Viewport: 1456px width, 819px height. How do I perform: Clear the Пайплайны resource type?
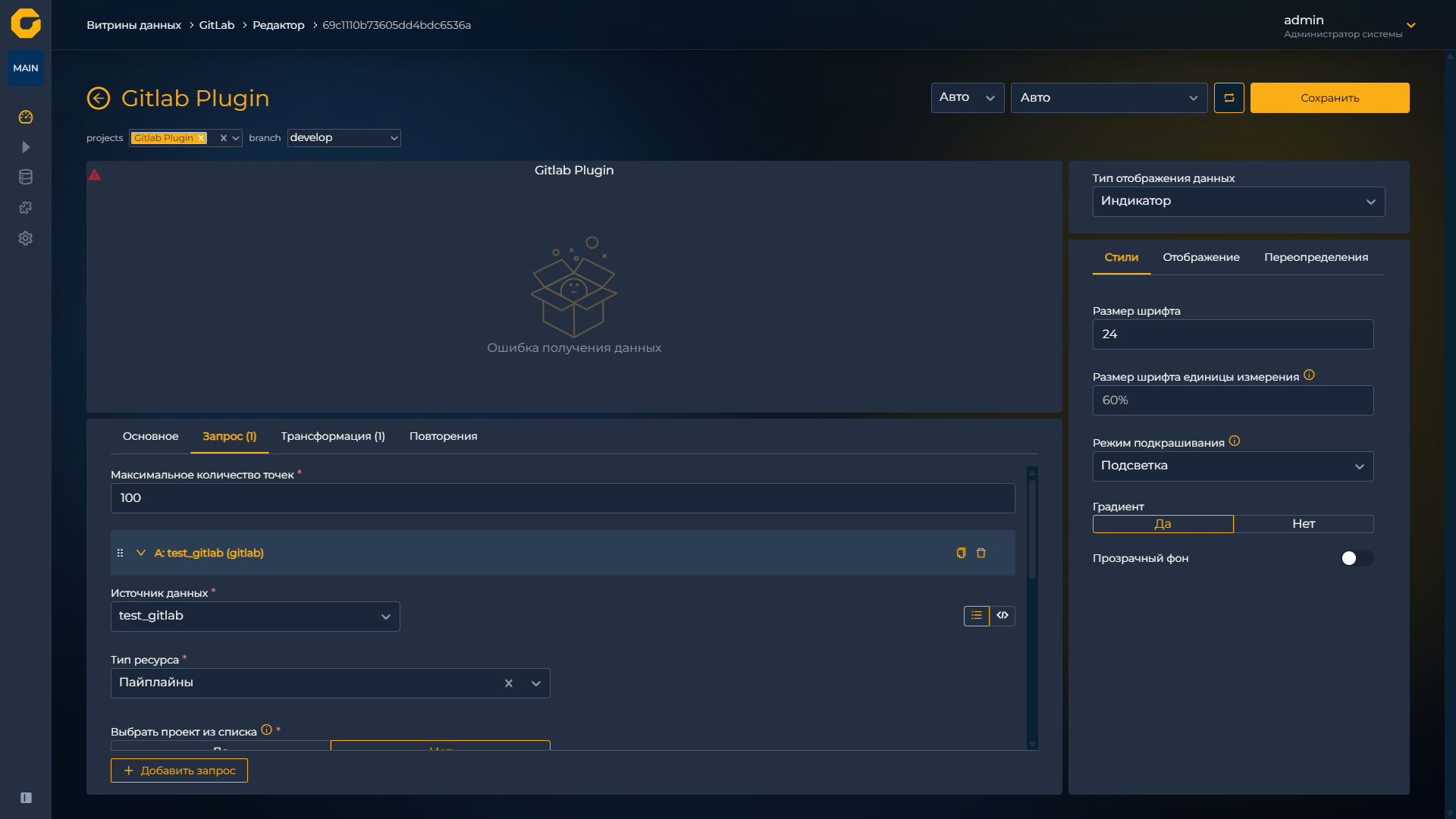509,683
